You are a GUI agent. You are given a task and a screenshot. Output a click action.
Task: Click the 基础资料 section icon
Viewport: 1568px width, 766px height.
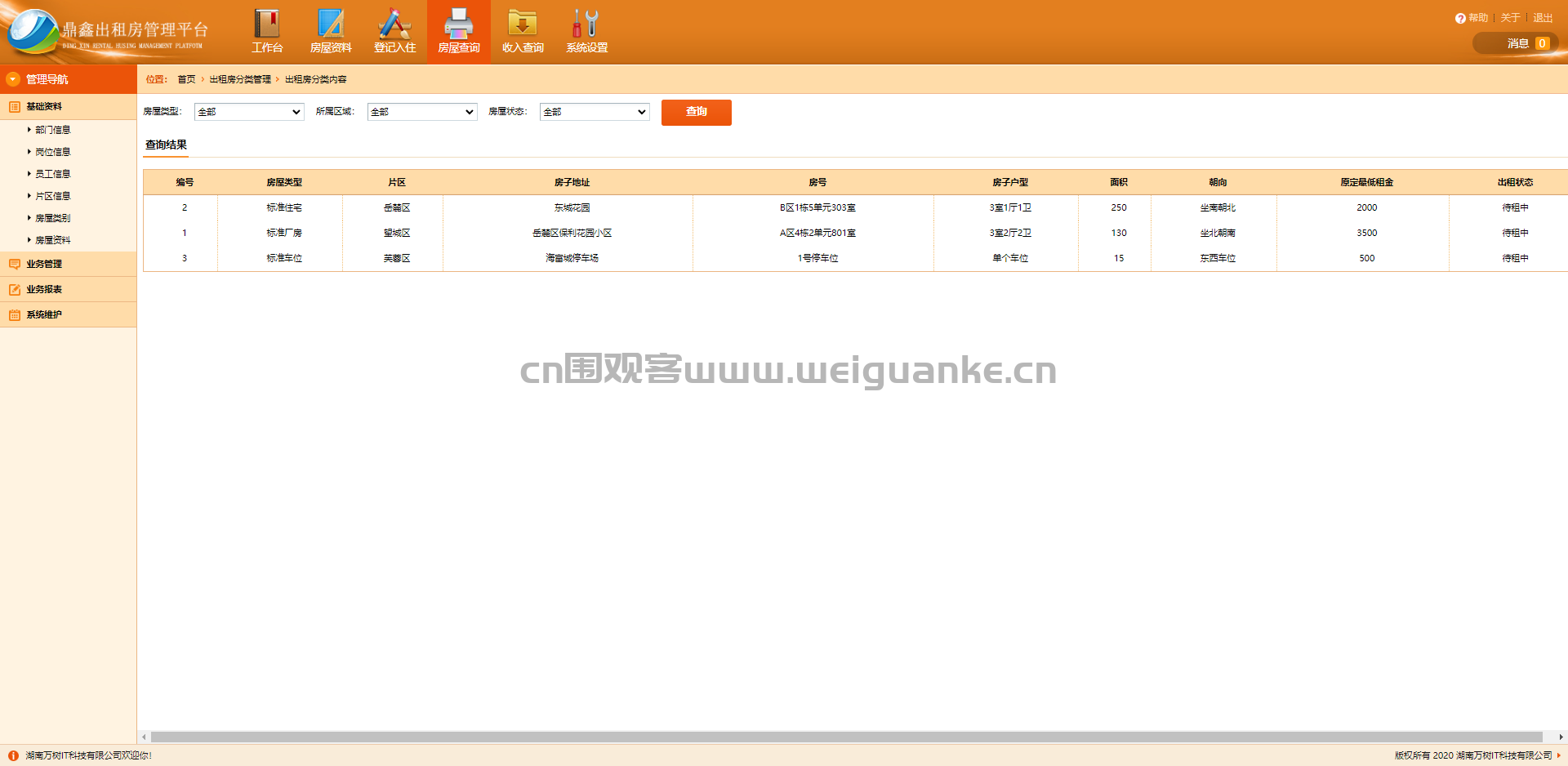15,107
